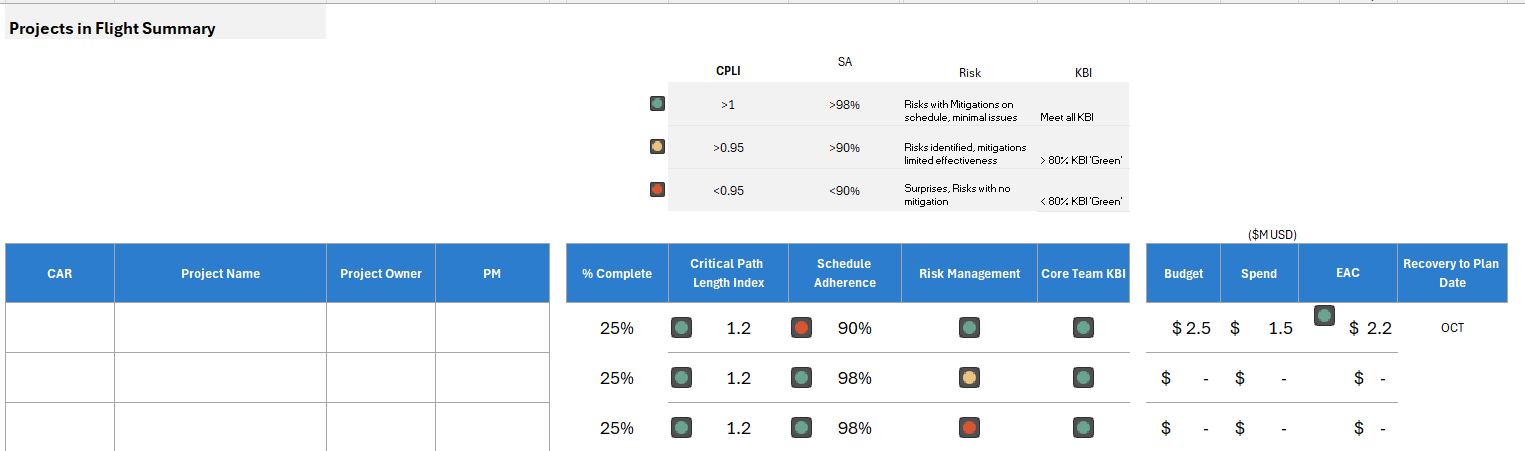The image size is (1525, 451).
Task: Select the PM column header
Action: click(492, 273)
